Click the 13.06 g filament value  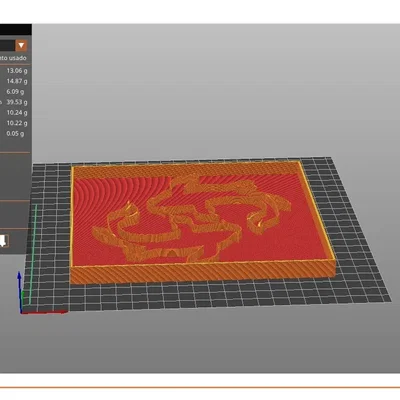(x=17, y=71)
